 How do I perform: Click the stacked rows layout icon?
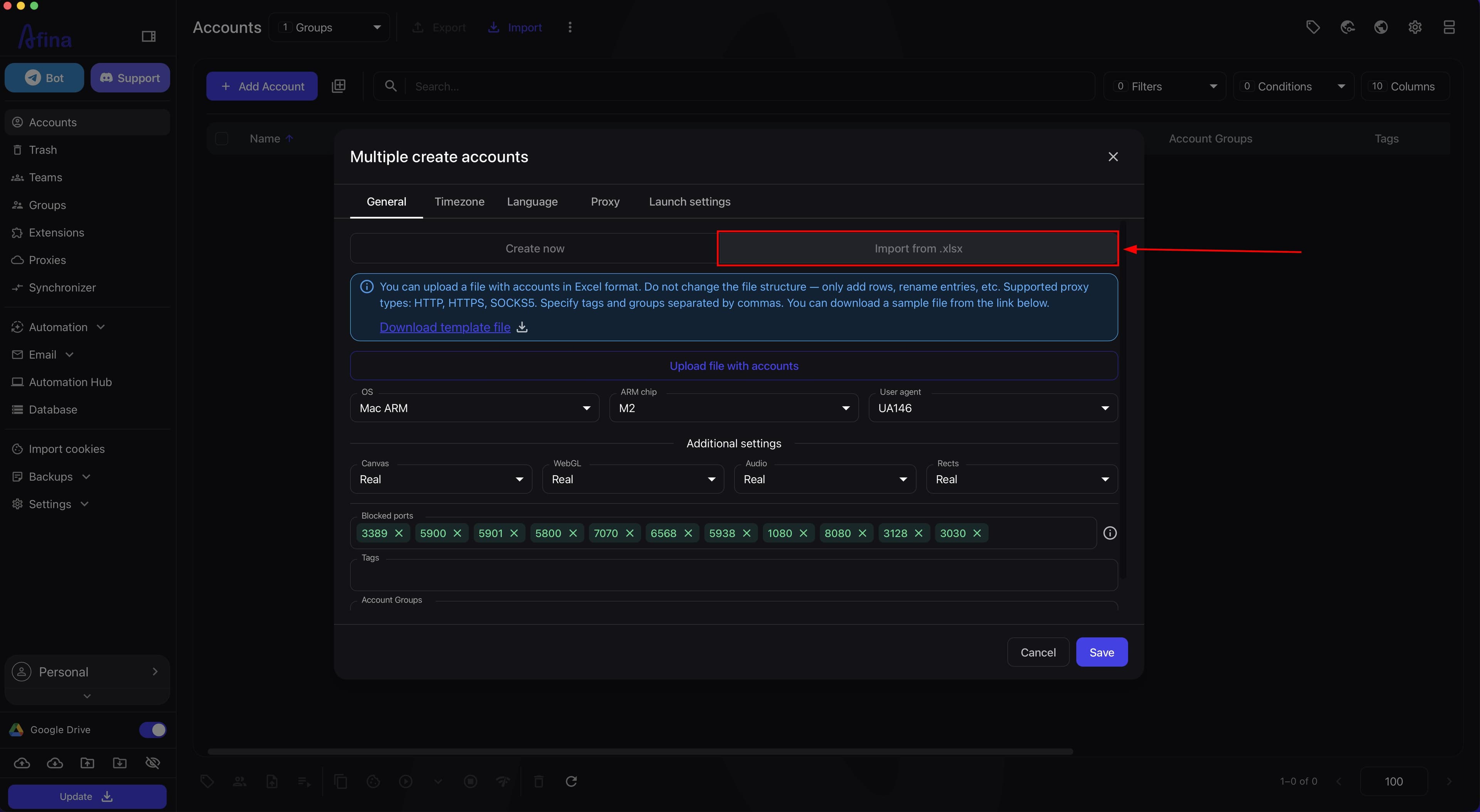pos(1449,27)
